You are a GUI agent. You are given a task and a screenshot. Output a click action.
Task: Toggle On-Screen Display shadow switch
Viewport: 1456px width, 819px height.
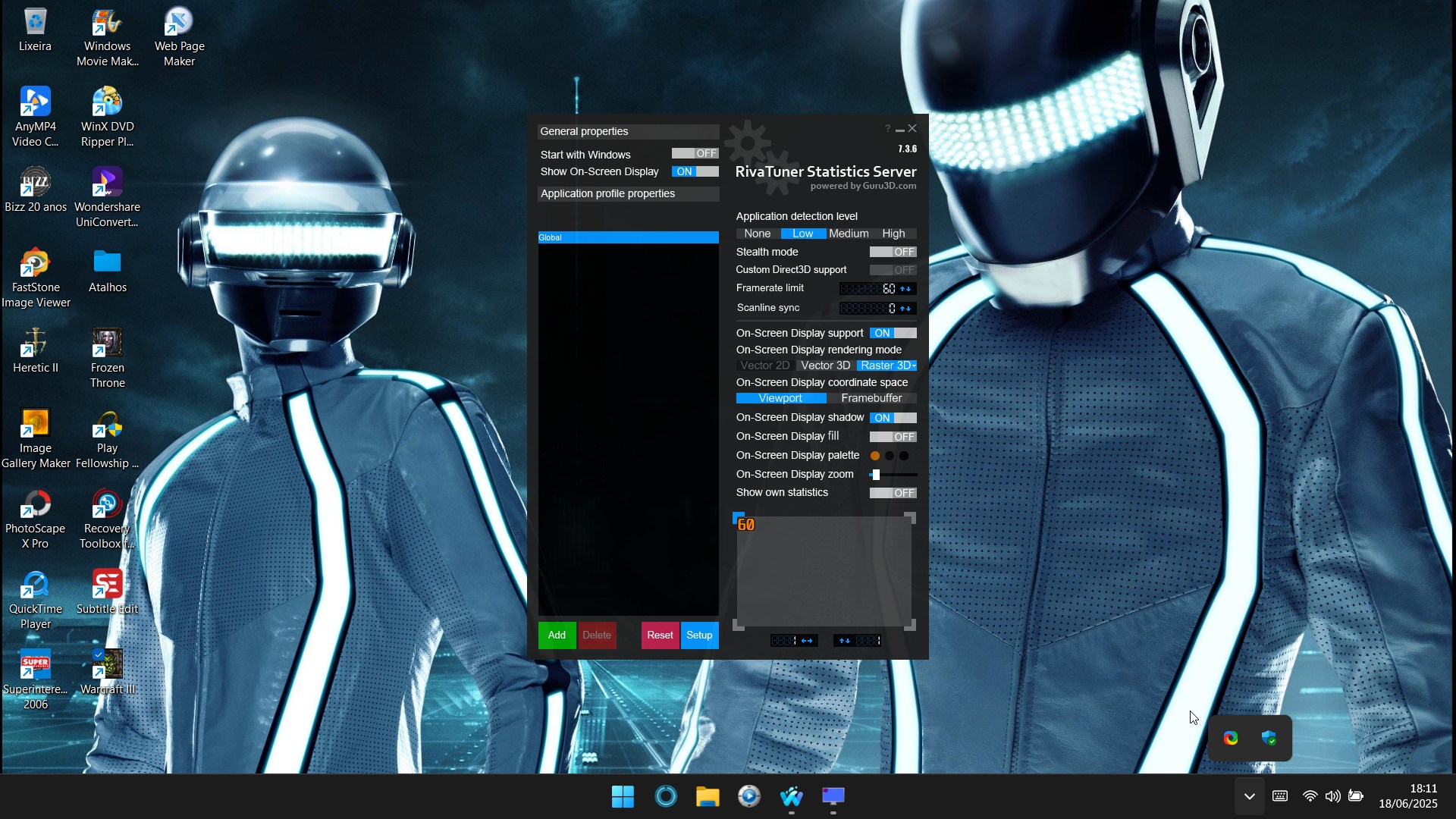coord(893,418)
